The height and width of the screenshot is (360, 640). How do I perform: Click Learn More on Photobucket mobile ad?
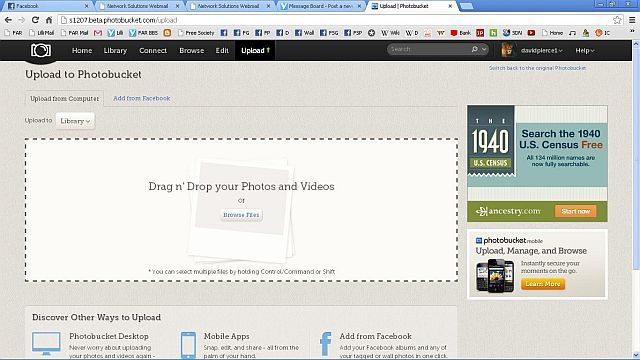[x=543, y=284]
